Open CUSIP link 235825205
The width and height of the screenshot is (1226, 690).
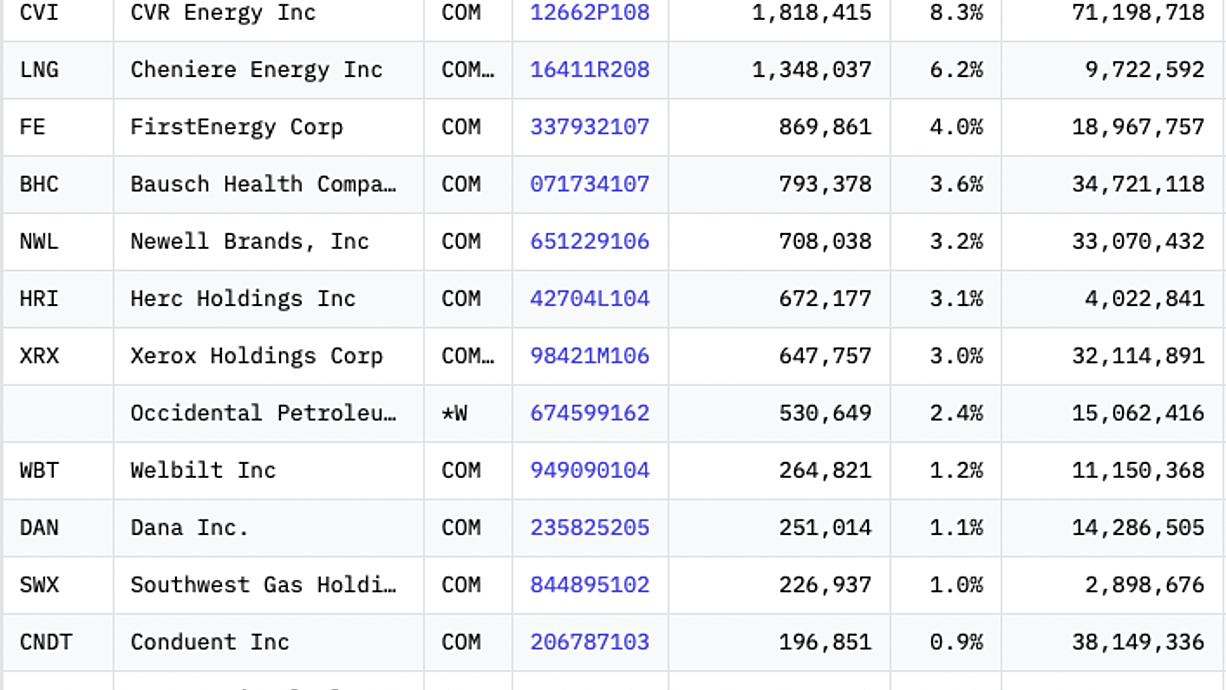[590, 527]
